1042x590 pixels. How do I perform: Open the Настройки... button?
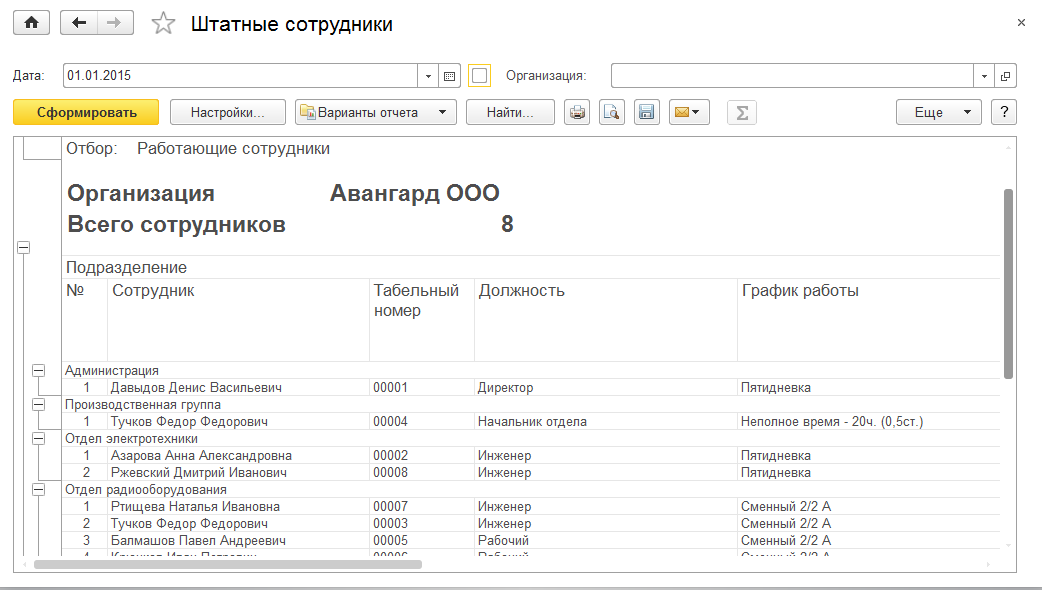click(x=228, y=112)
